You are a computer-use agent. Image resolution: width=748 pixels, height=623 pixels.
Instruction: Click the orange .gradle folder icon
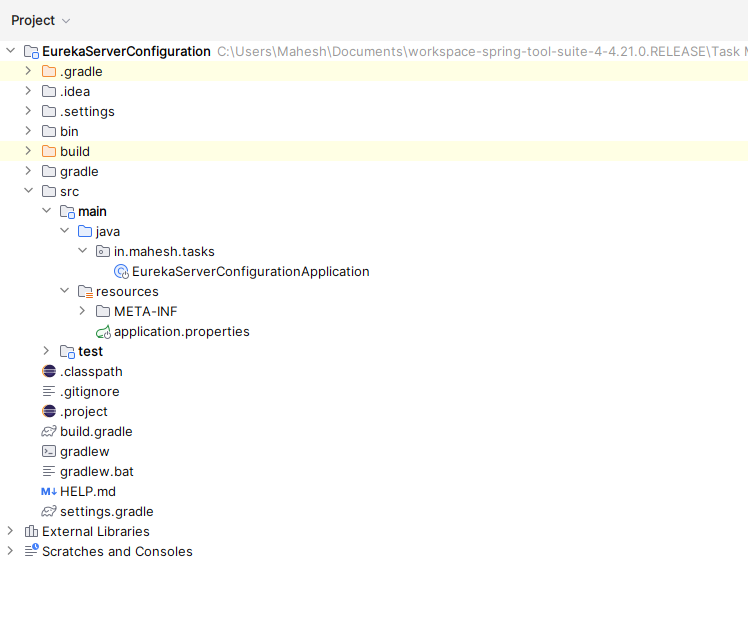coord(49,71)
